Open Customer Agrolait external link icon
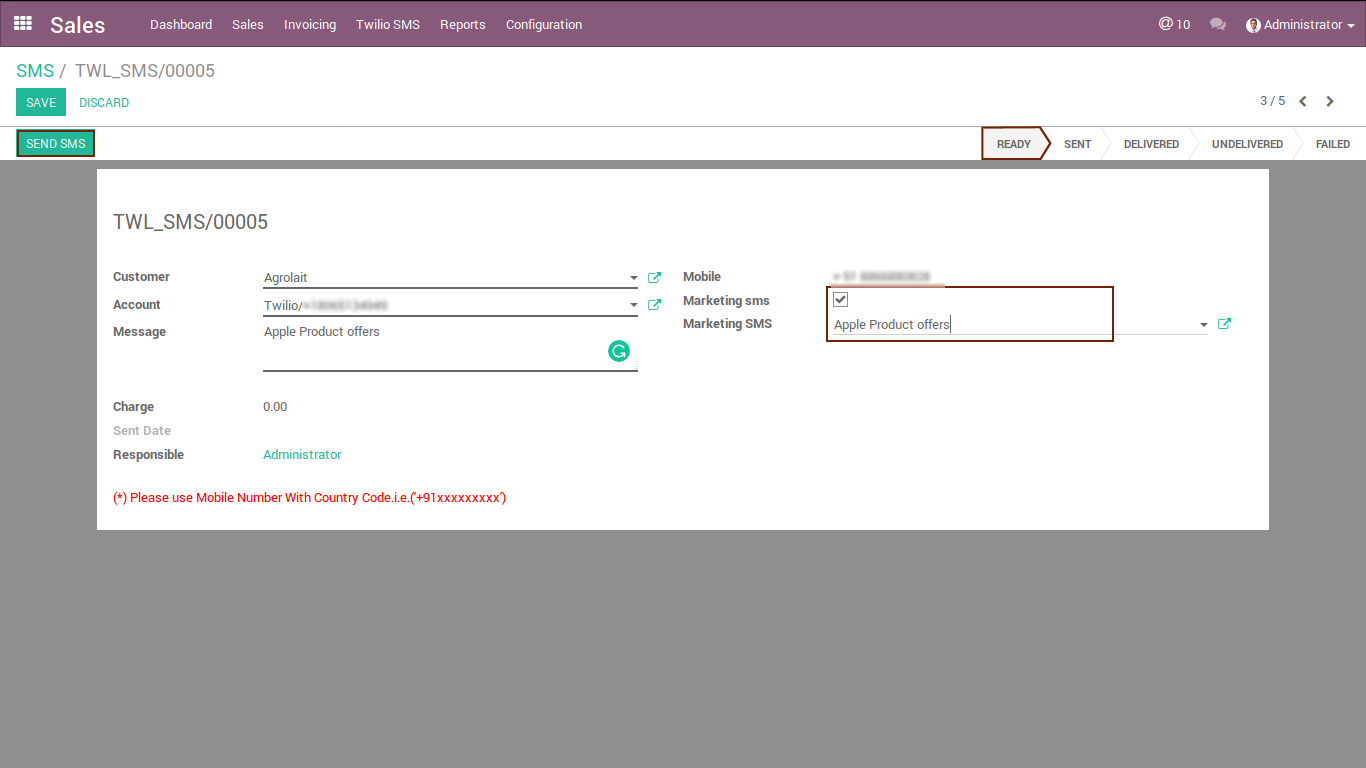 [x=654, y=278]
